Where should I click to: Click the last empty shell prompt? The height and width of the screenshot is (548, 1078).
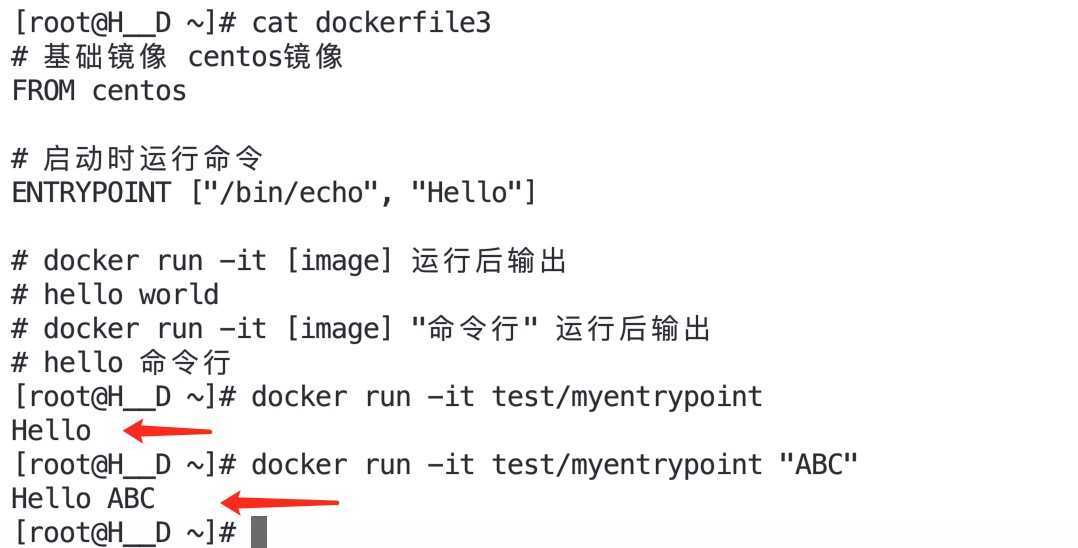pos(124,532)
